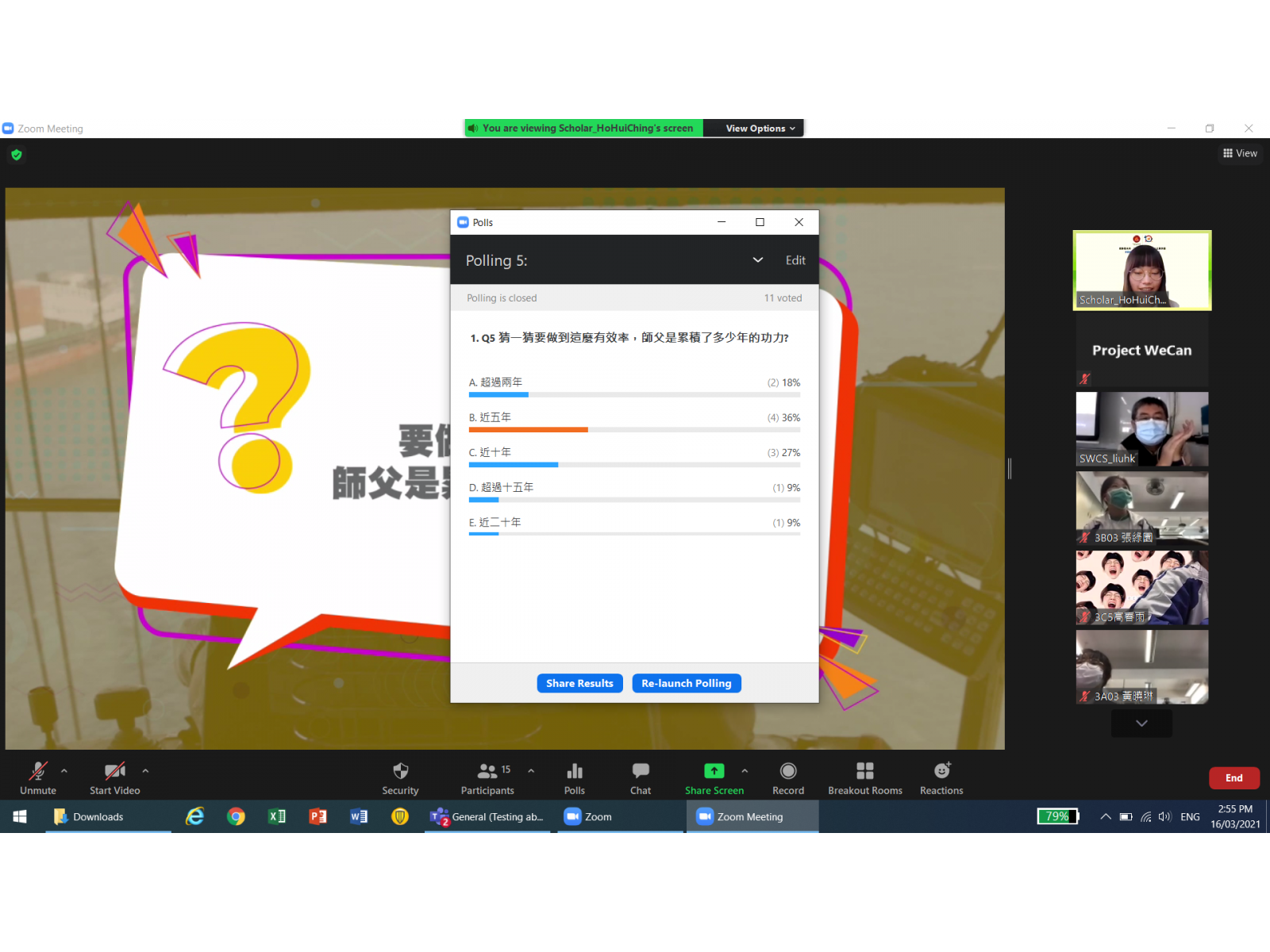Toggle Start Video camera
The image size is (1270, 952).
[x=114, y=771]
